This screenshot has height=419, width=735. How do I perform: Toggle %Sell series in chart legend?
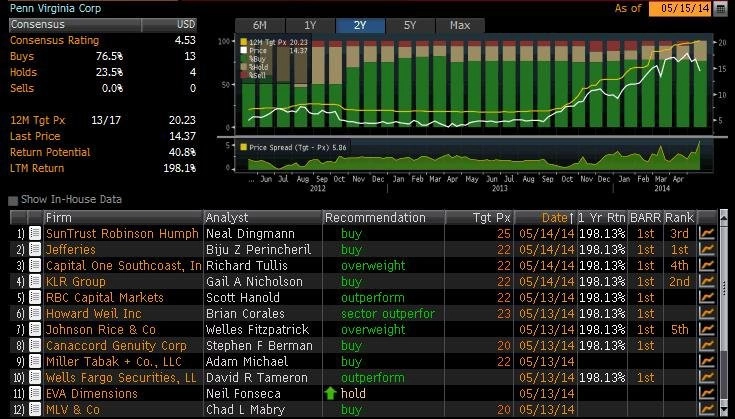(x=244, y=75)
